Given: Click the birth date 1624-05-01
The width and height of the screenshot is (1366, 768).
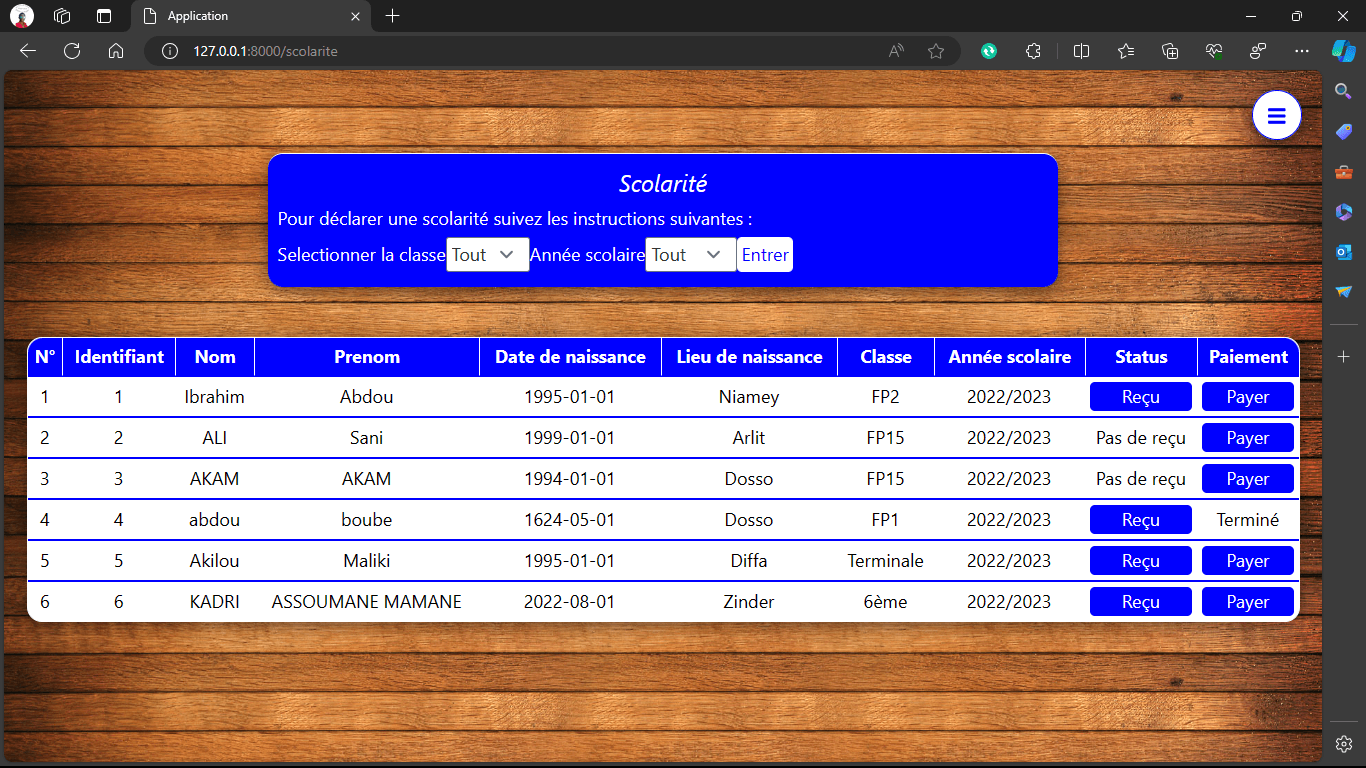Looking at the screenshot, I should [570, 520].
